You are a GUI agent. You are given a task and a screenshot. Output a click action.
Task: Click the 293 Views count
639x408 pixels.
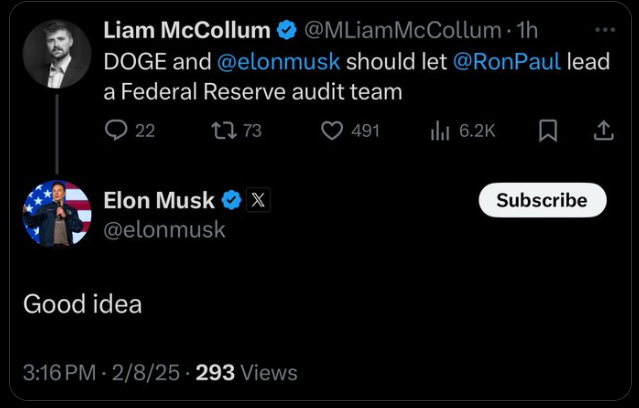pos(247,373)
